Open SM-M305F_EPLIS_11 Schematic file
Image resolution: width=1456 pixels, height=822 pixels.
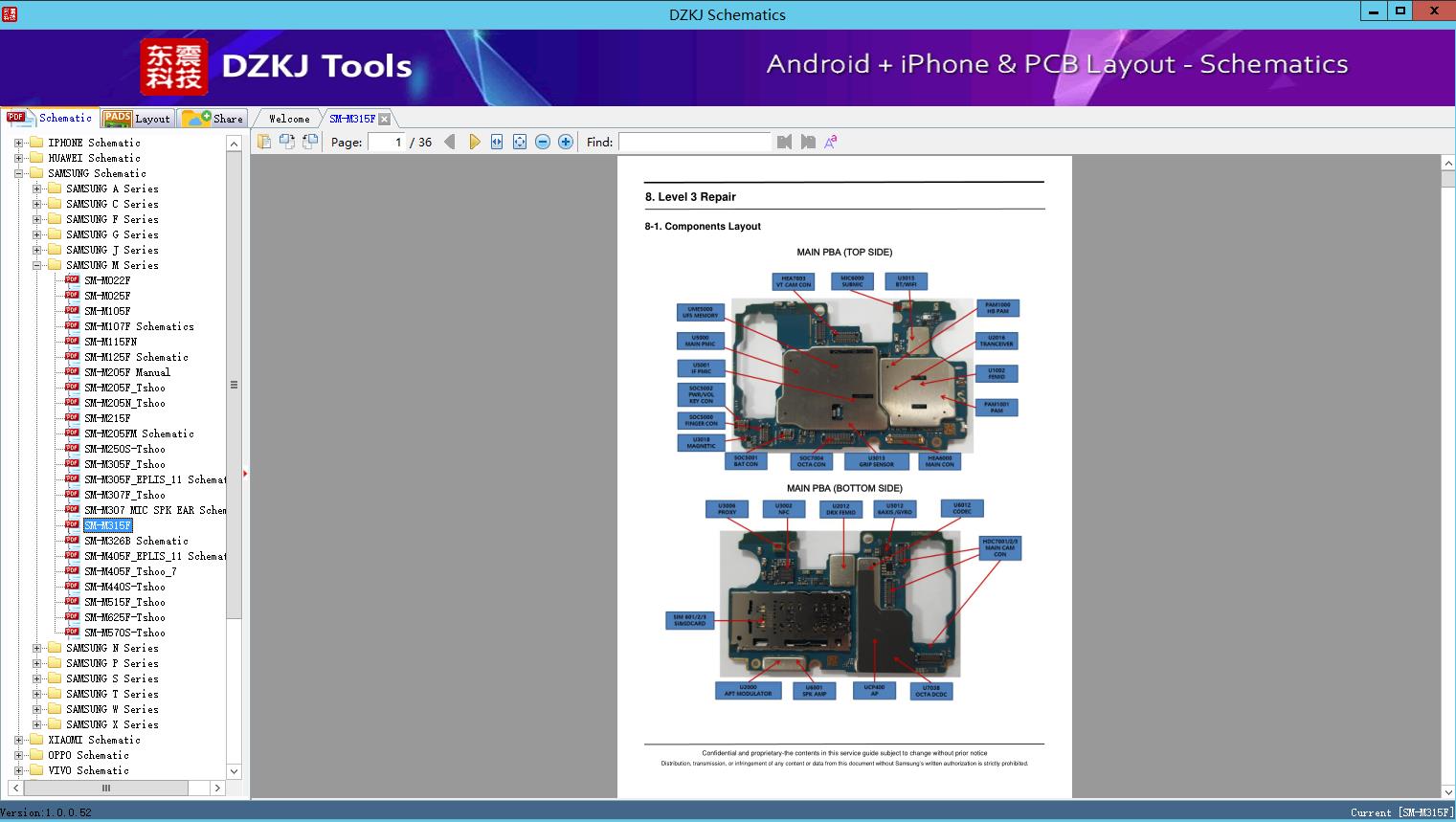155,479
